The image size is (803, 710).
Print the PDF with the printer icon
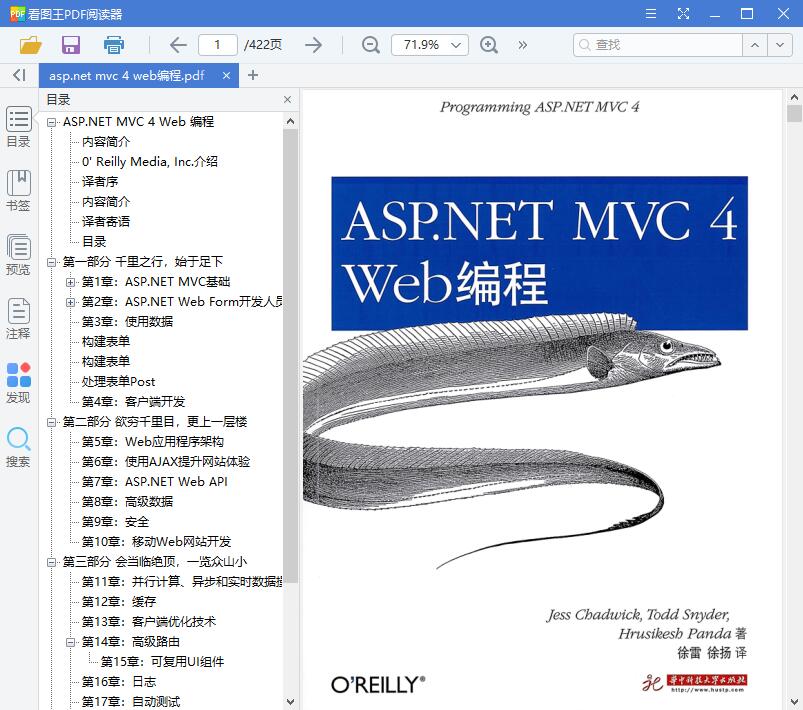click(114, 45)
